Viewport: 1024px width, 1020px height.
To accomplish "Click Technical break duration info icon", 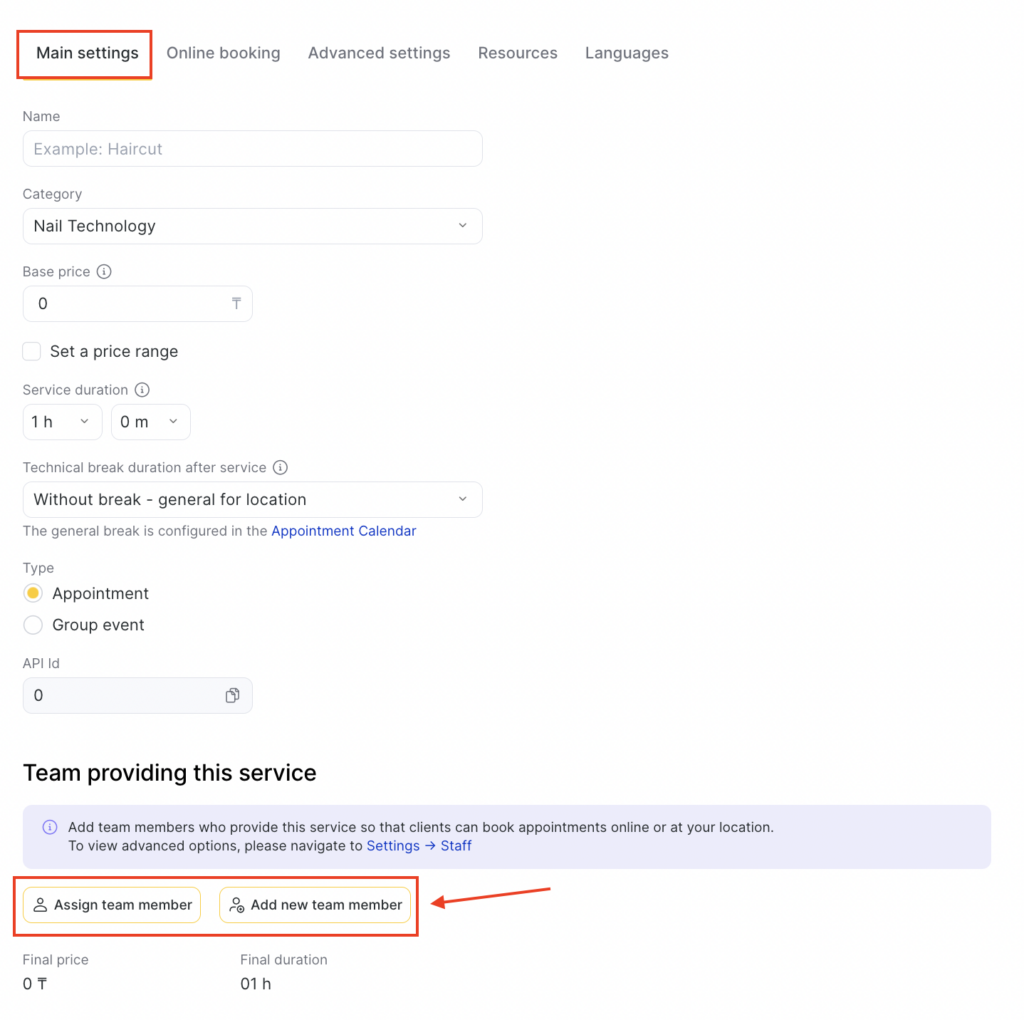I will click(280, 468).
